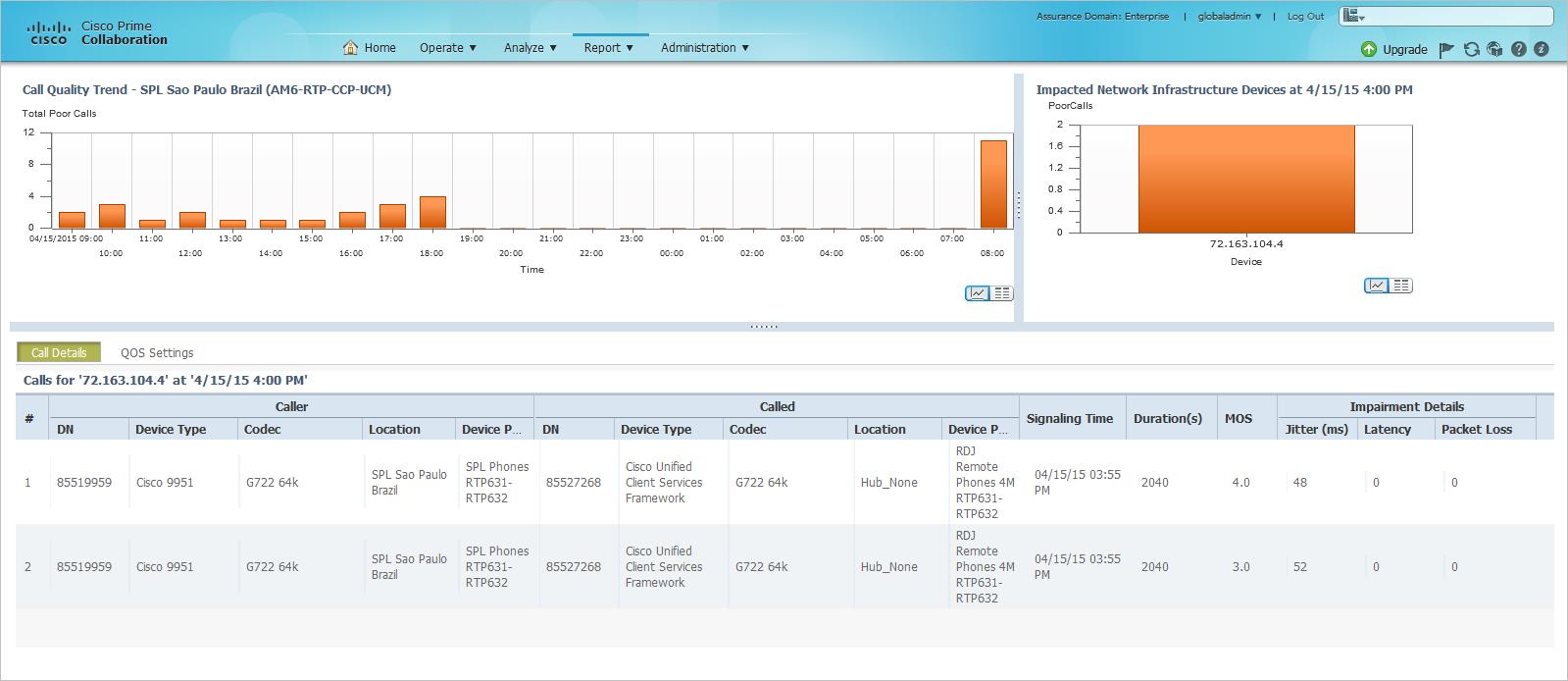Click the 72.163.104.4 device axis label
Image resolution: width=1568 pixels, height=681 pixels.
[x=1246, y=243]
